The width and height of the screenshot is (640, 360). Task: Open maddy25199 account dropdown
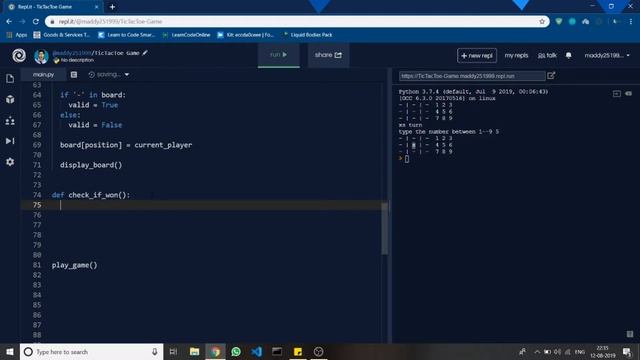(x=607, y=55)
